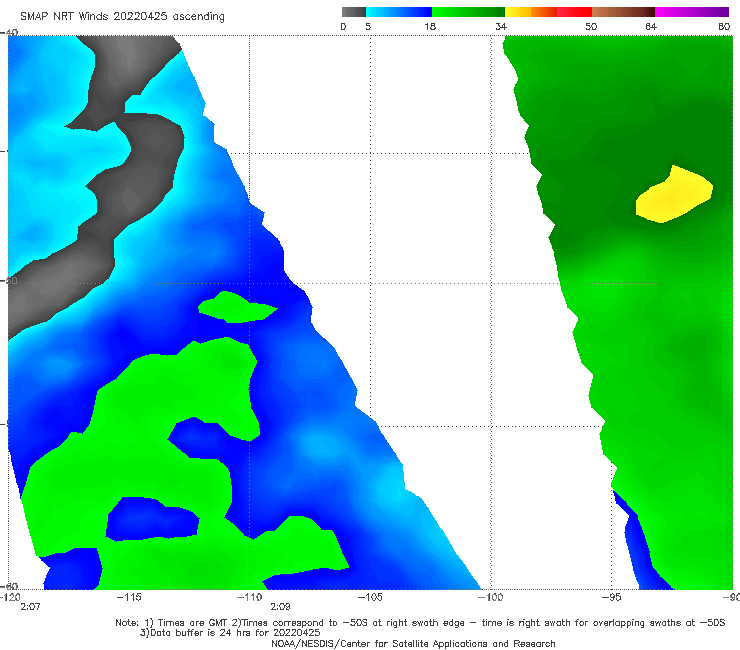Click the colorbar label '64'
This screenshot has width=740, height=650.
pos(651,26)
